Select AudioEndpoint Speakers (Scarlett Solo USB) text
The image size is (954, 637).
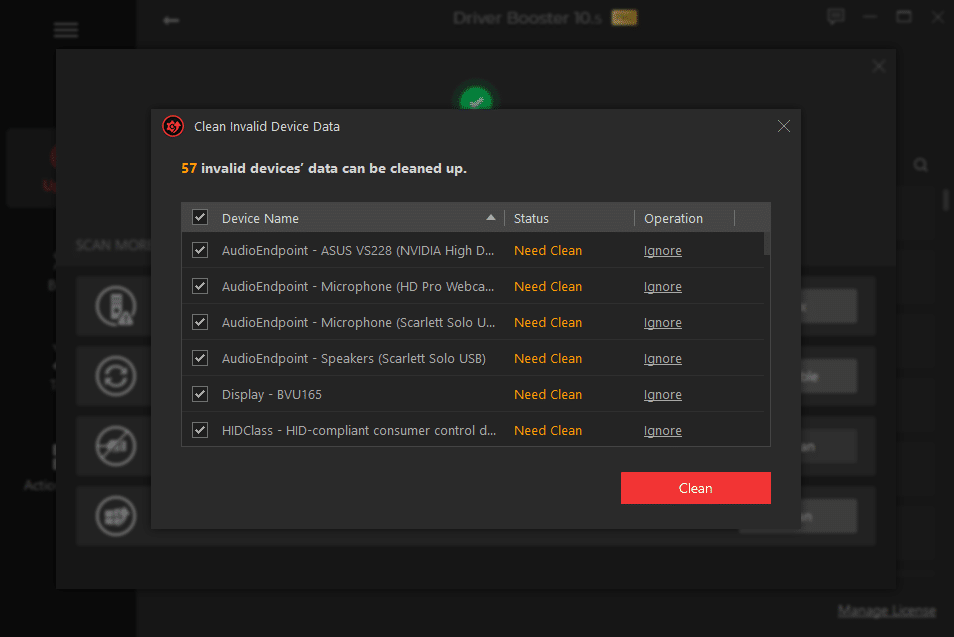(x=353, y=358)
